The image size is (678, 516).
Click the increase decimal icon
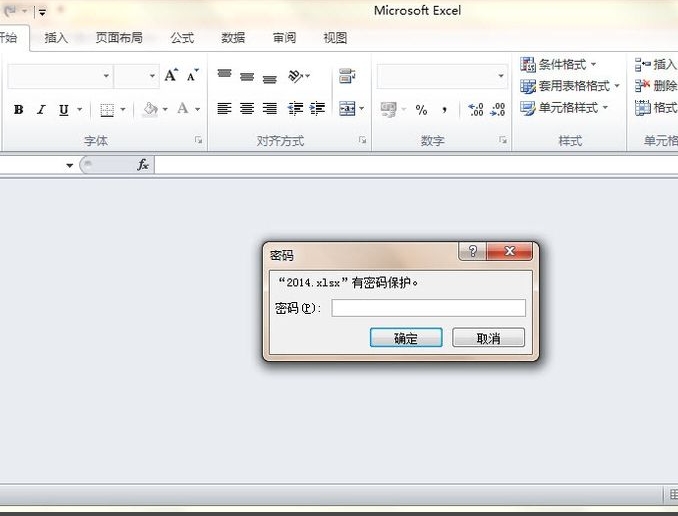pos(475,110)
